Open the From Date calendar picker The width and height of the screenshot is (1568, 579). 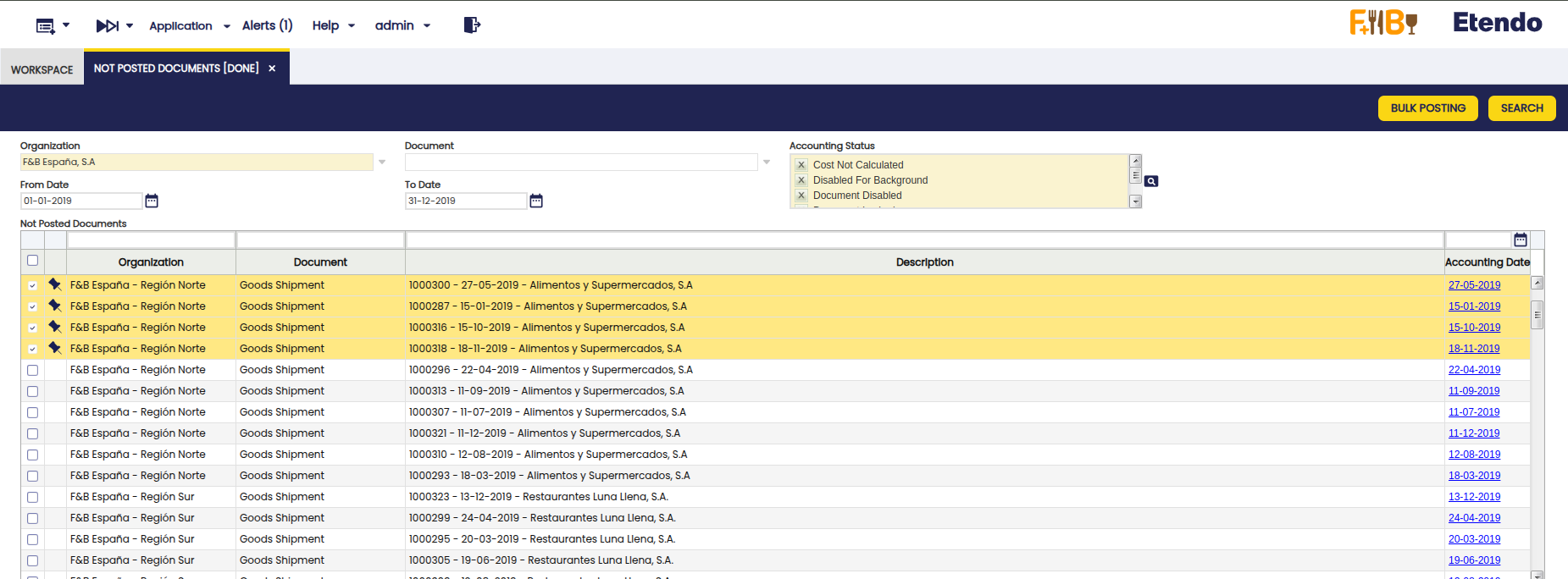point(152,201)
